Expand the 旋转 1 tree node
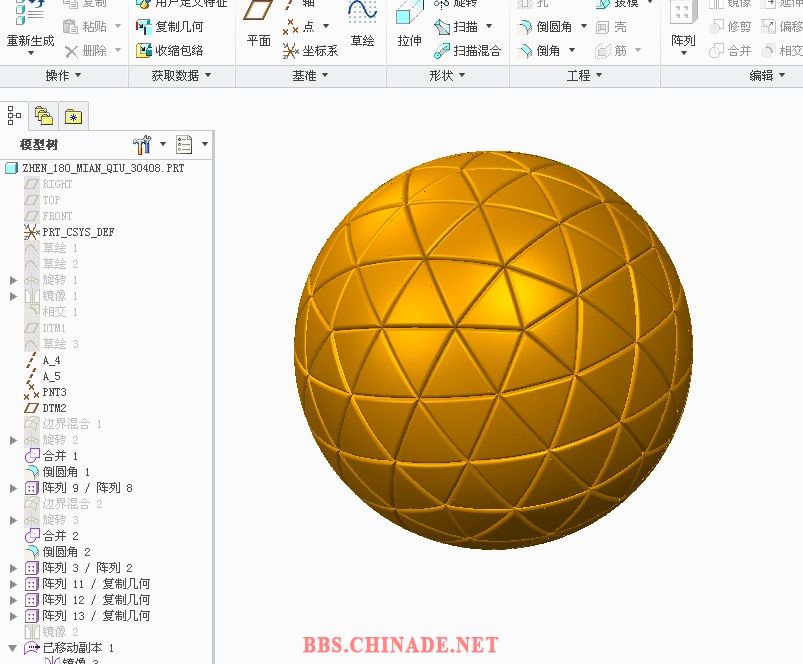This screenshot has width=803, height=664. (13, 280)
